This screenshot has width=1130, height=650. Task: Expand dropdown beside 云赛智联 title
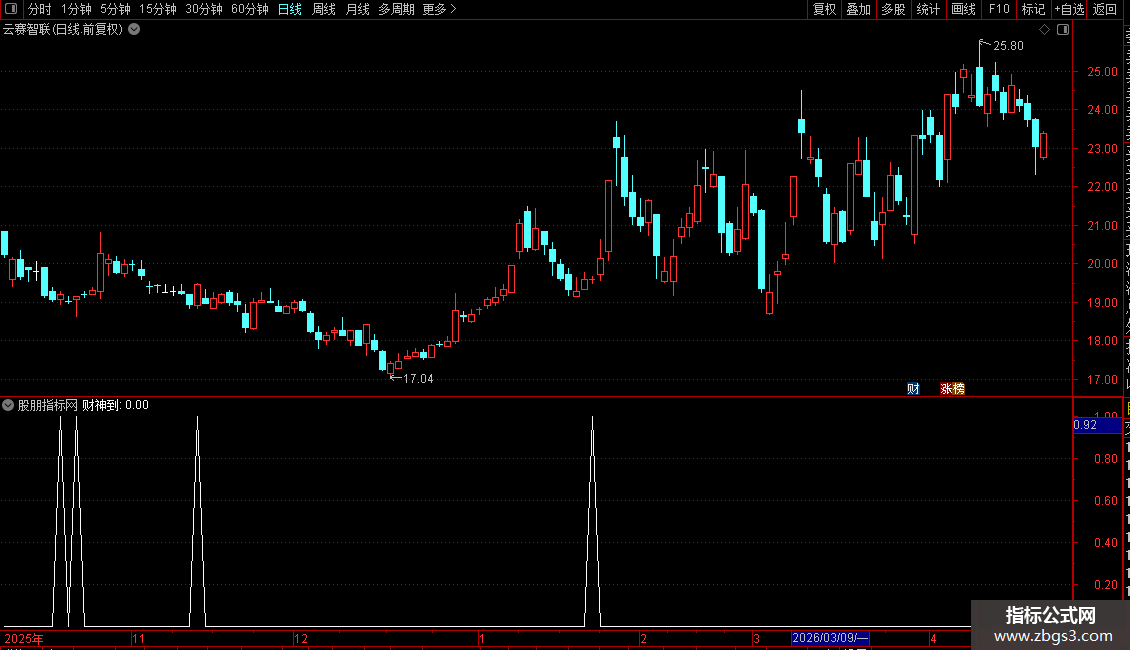pos(134,30)
